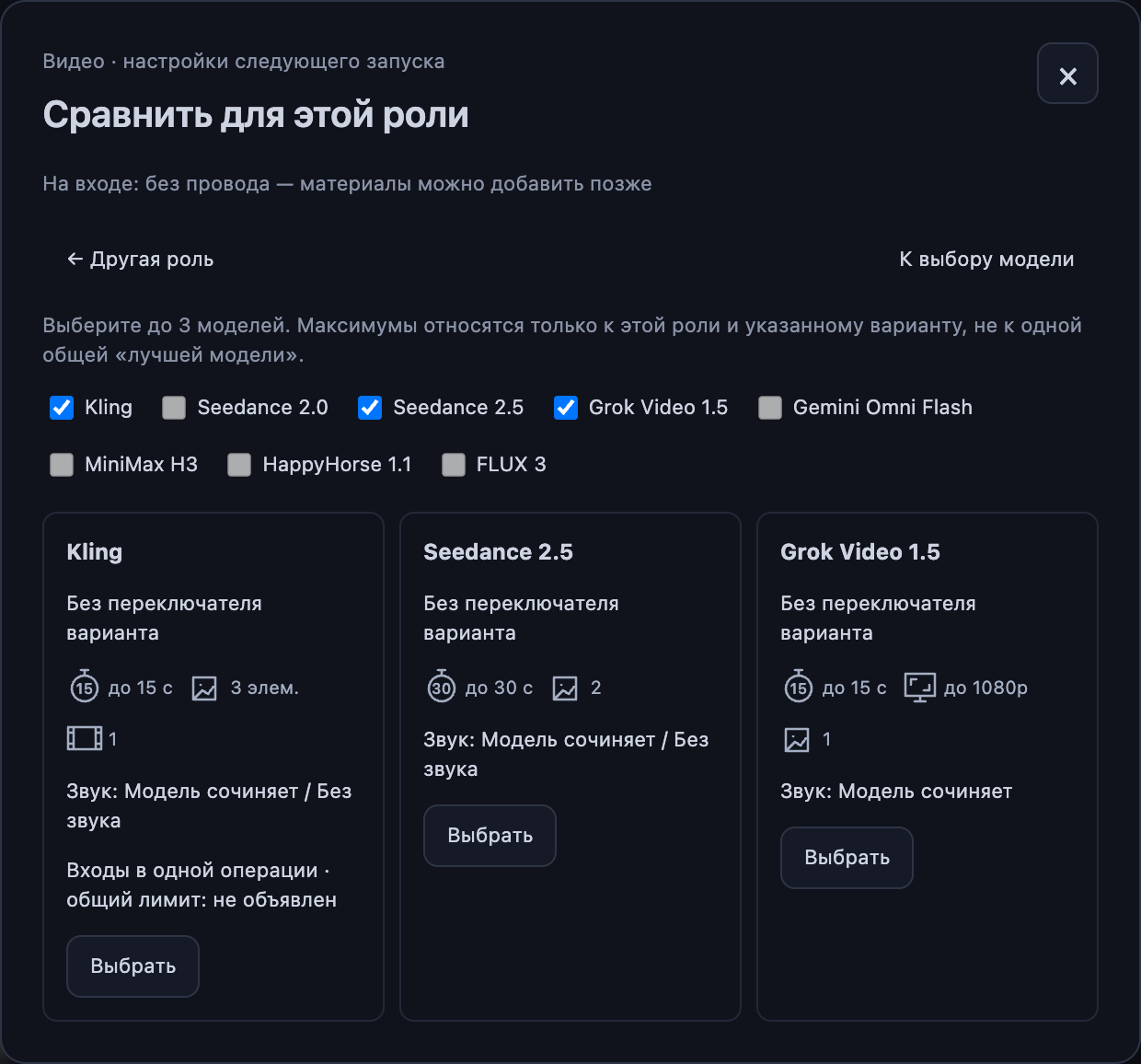1141x1064 pixels.
Task: Click the Gemini Omni Flash label text
Action: click(x=882, y=408)
